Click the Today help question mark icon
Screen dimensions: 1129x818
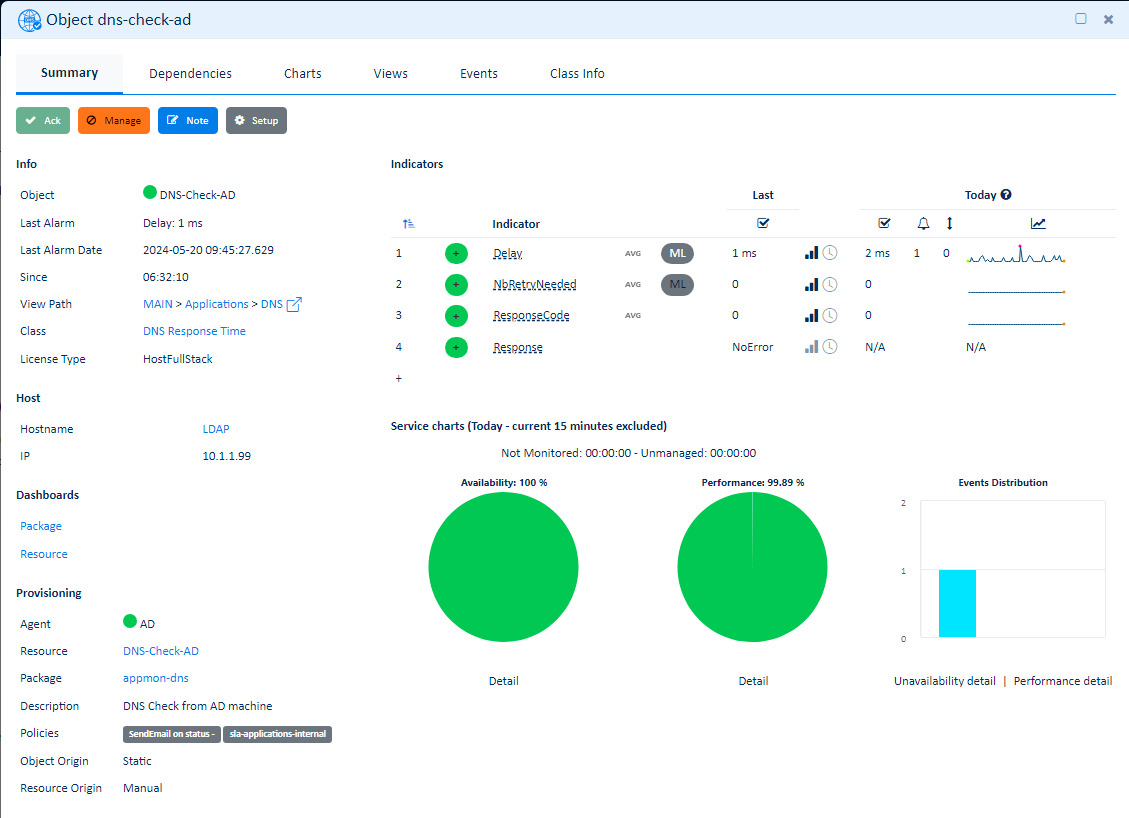click(1006, 195)
